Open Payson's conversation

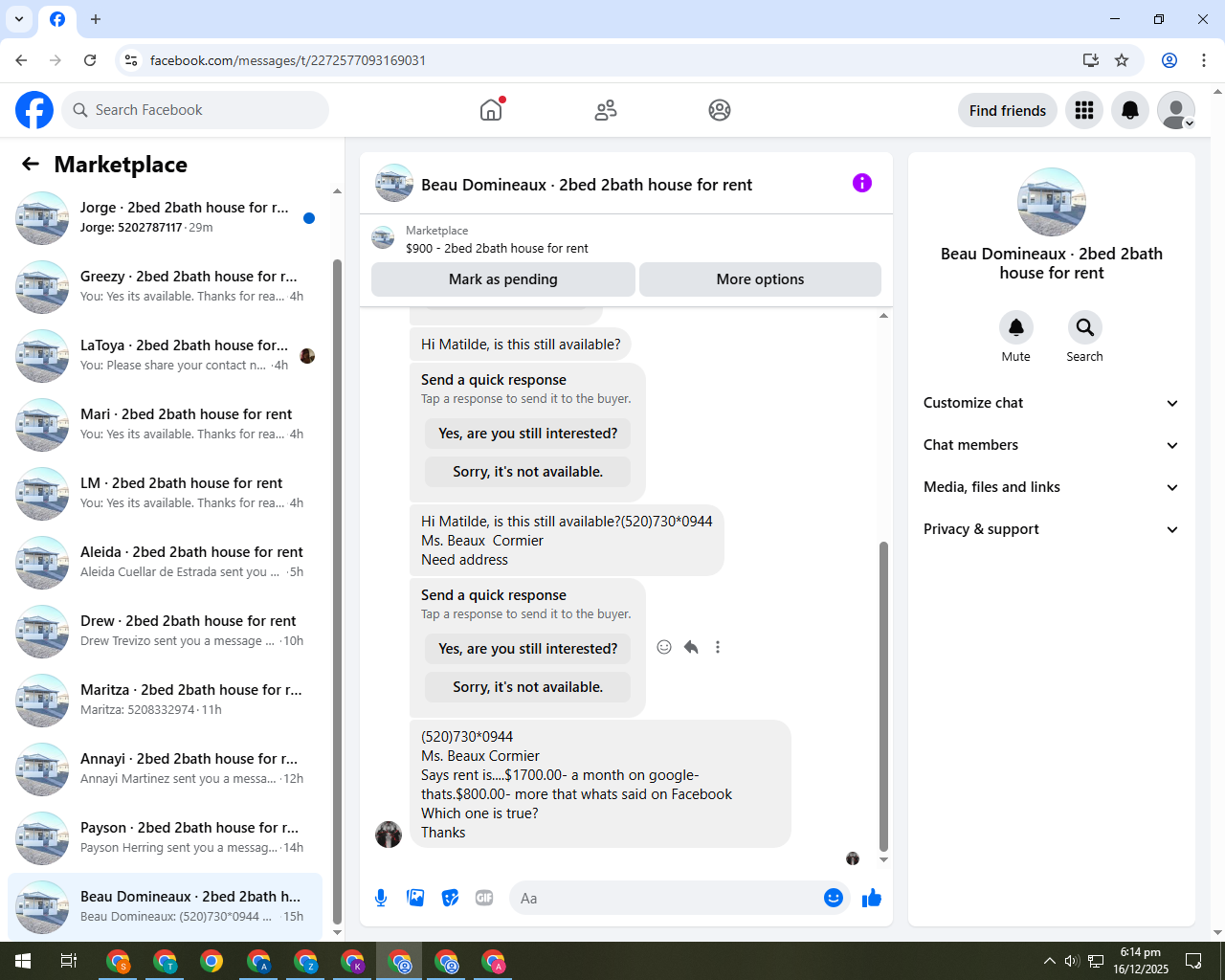[165, 837]
